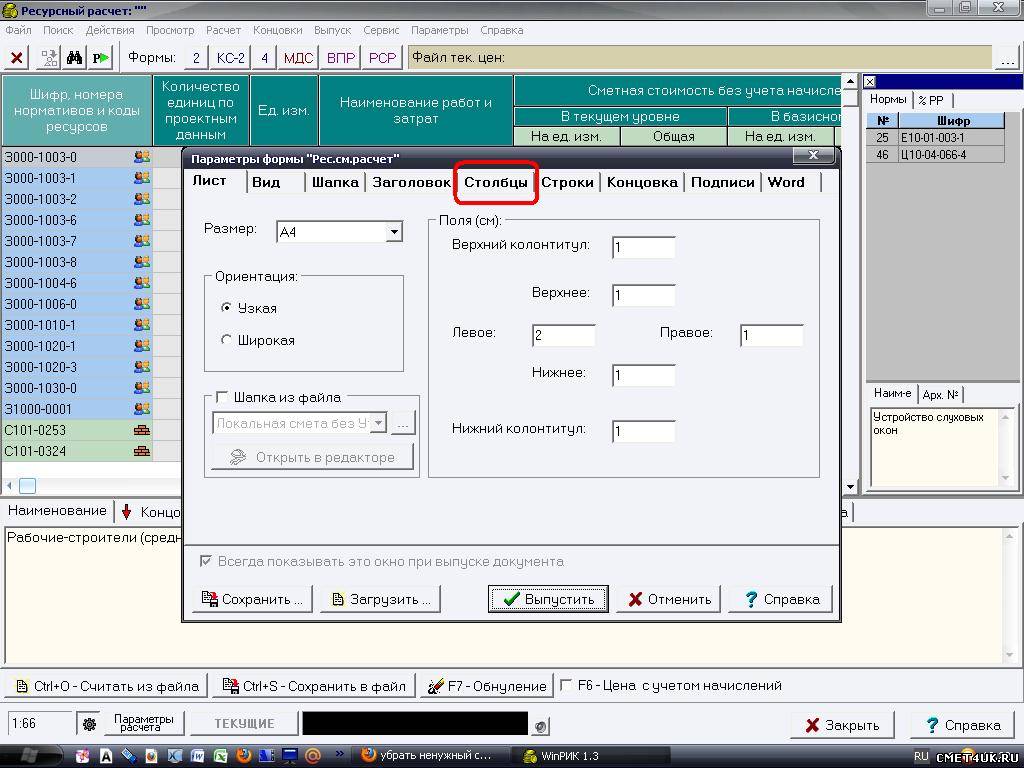Click the brick icon in row С101-0324
The image size is (1024, 768).
(141, 451)
